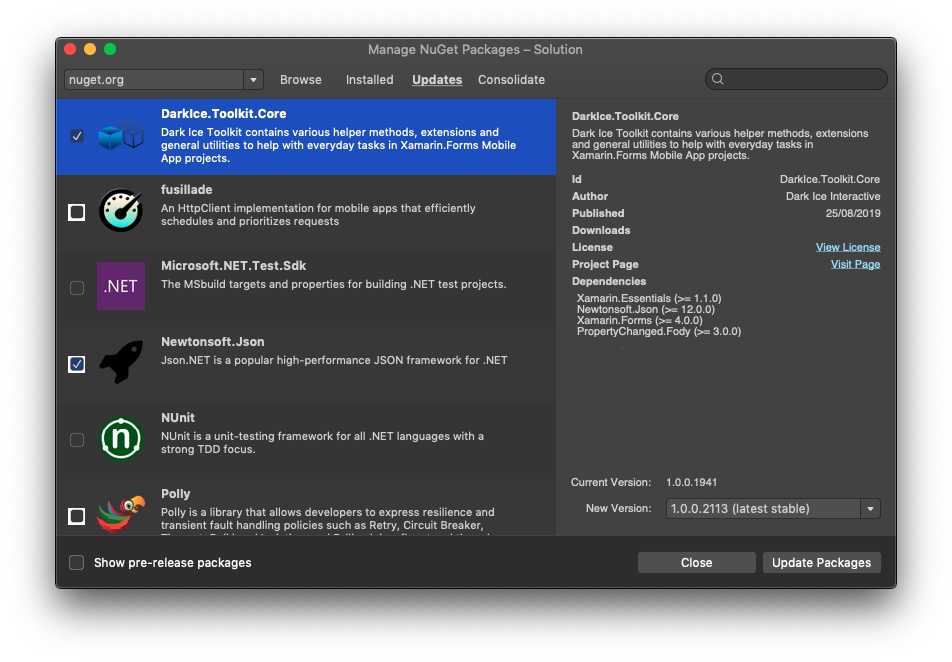Click the search magnifier icon
Screen dimensions: 952x662
(718, 79)
